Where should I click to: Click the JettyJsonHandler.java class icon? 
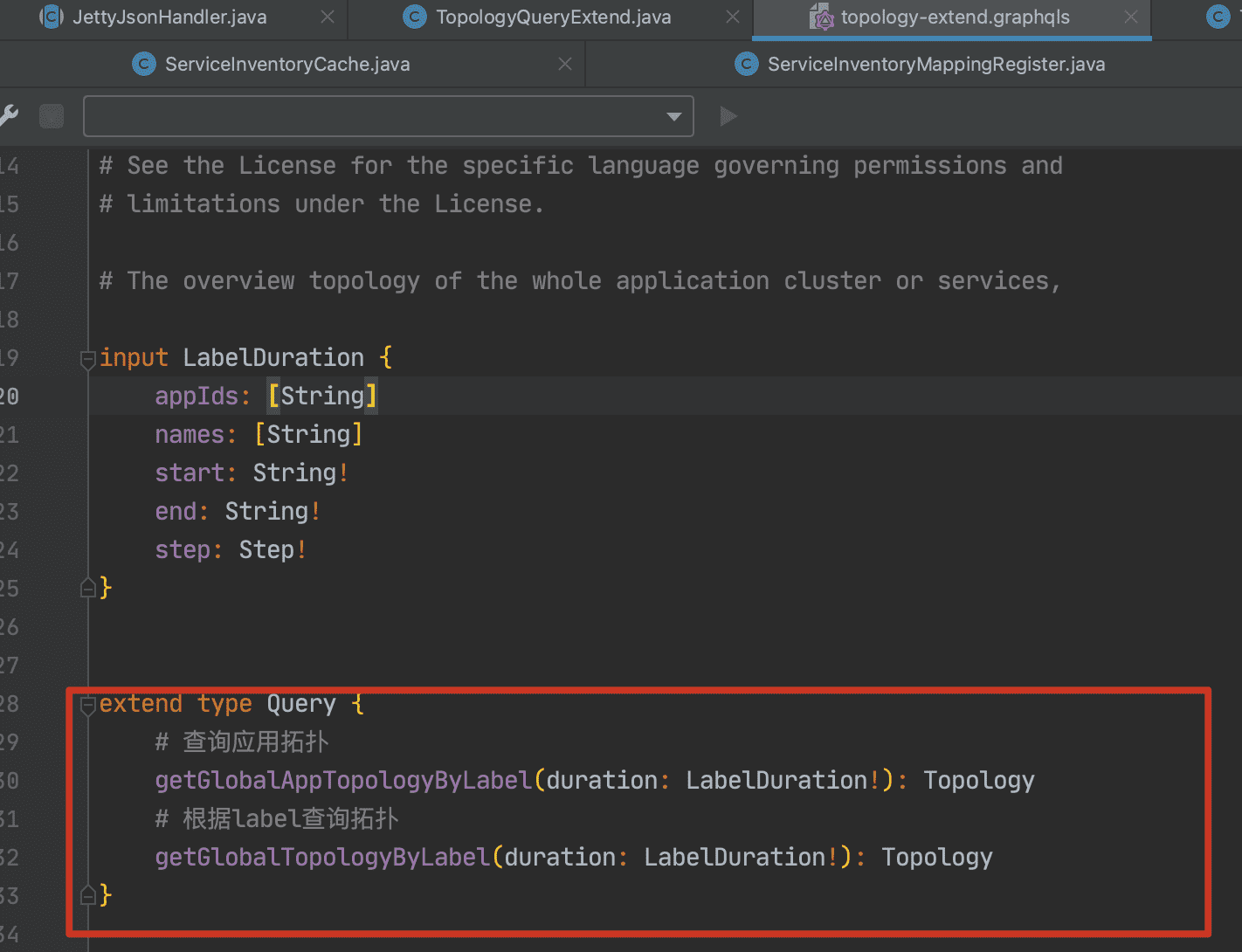(52, 17)
